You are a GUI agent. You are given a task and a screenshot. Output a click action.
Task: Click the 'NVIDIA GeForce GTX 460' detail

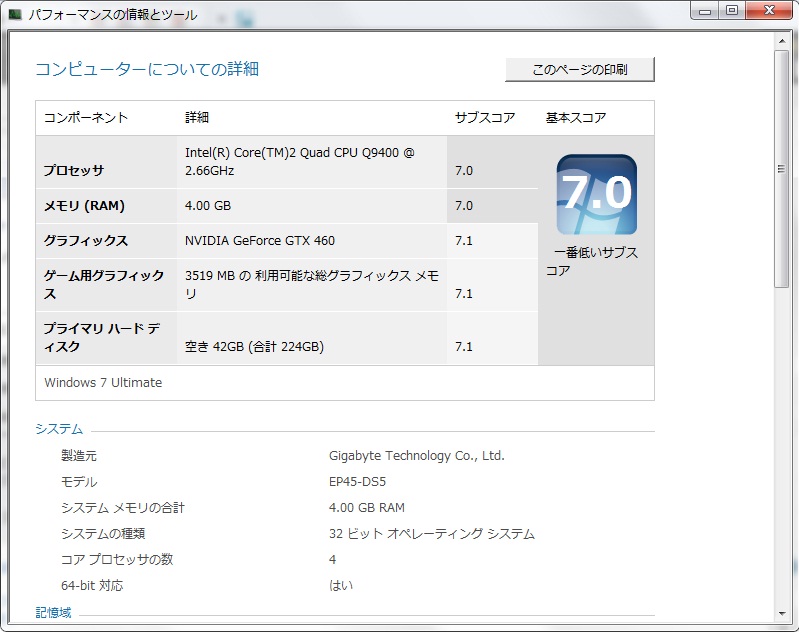[260, 241]
